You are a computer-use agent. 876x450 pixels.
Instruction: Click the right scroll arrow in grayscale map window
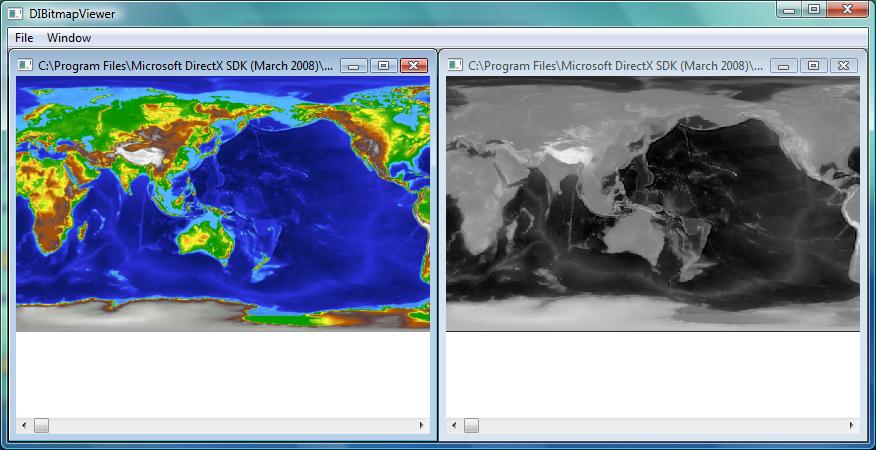pyautogui.click(x=852, y=425)
